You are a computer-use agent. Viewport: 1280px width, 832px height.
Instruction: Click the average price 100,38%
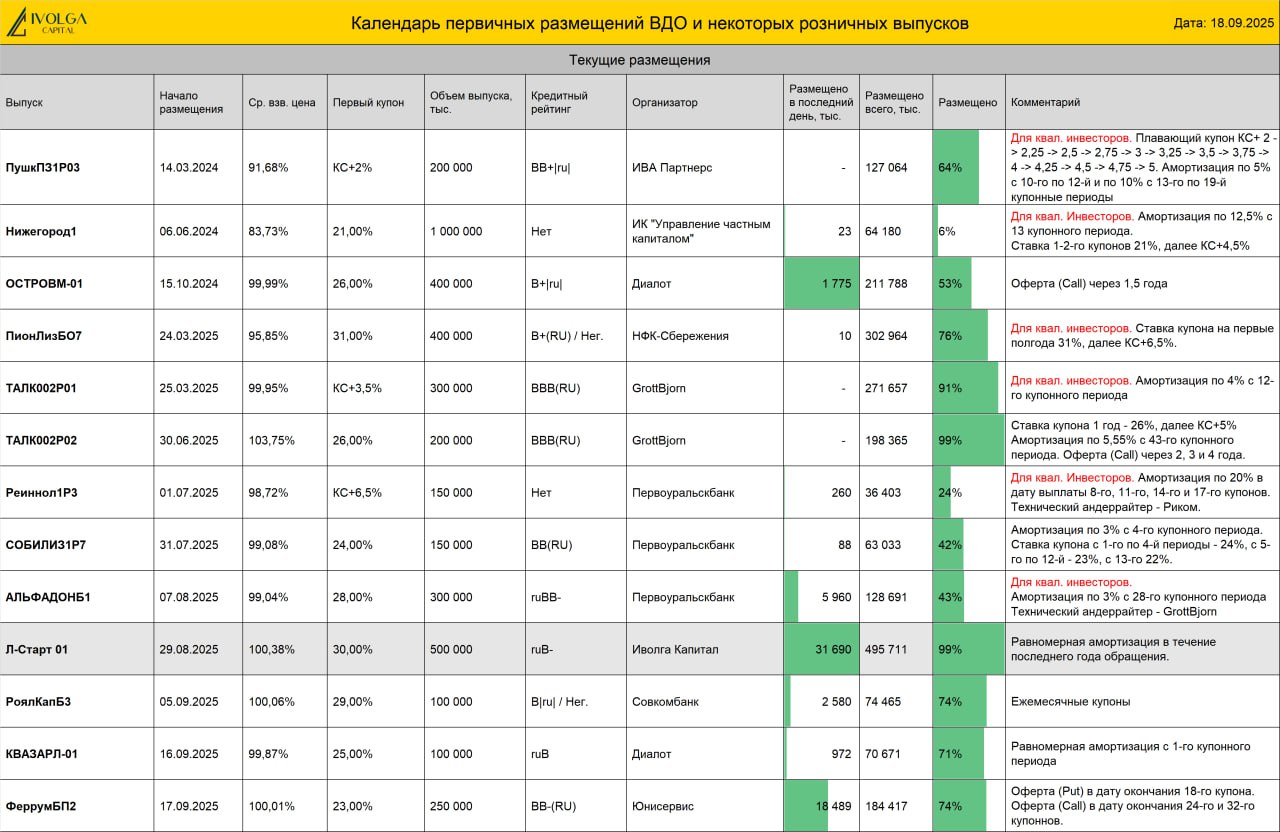click(x=271, y=649)
